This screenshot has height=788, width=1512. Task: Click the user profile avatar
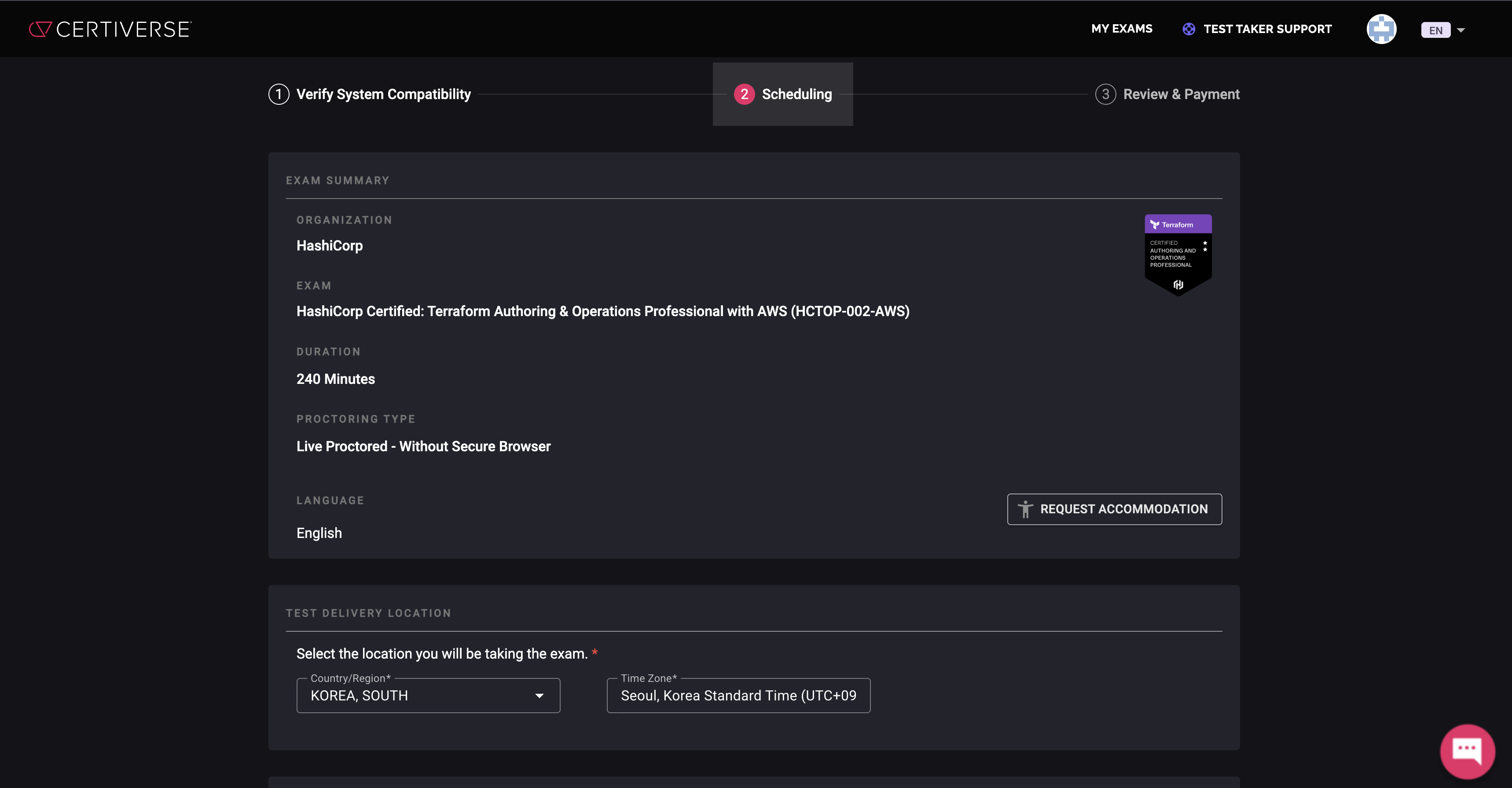pos(1381,29)
